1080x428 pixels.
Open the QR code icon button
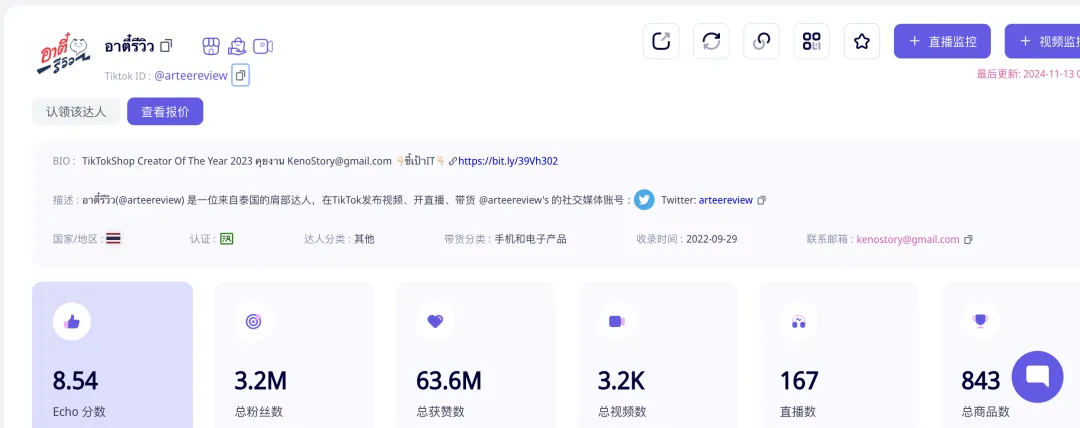click(x=811, y=41)
